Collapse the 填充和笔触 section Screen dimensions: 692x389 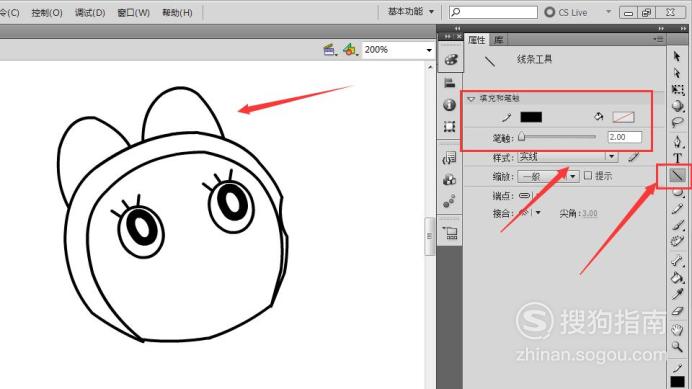[x=471, y=98]
